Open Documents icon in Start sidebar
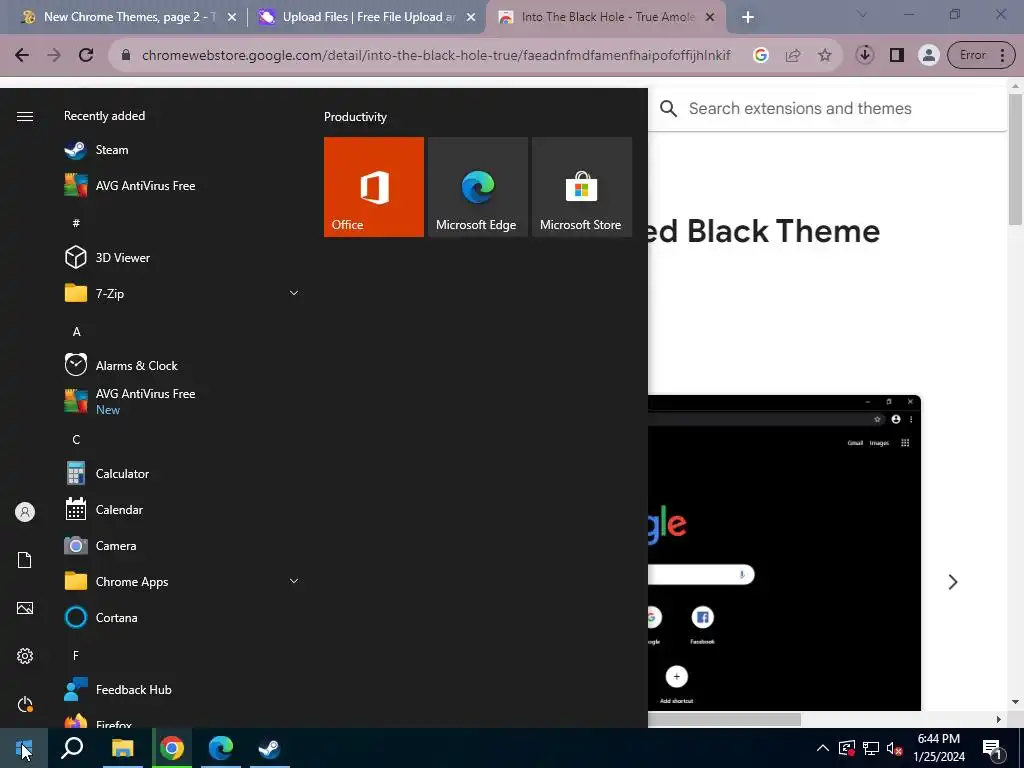Image resolution: width=1024 pixels, height=768 pixels. (x=25, y=560)
